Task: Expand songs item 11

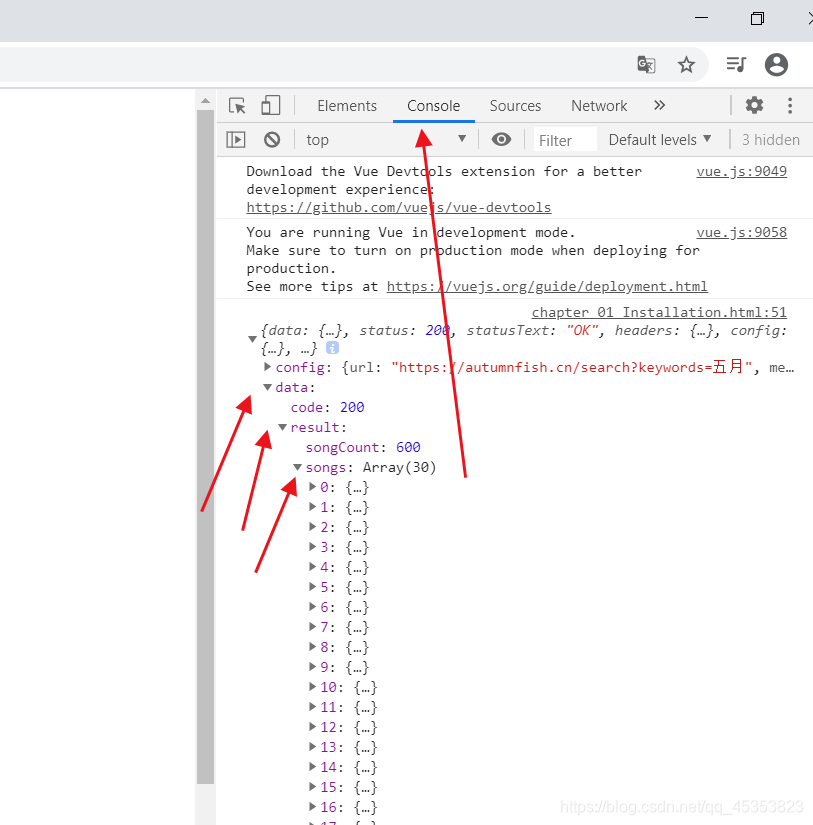Action: 313,707
